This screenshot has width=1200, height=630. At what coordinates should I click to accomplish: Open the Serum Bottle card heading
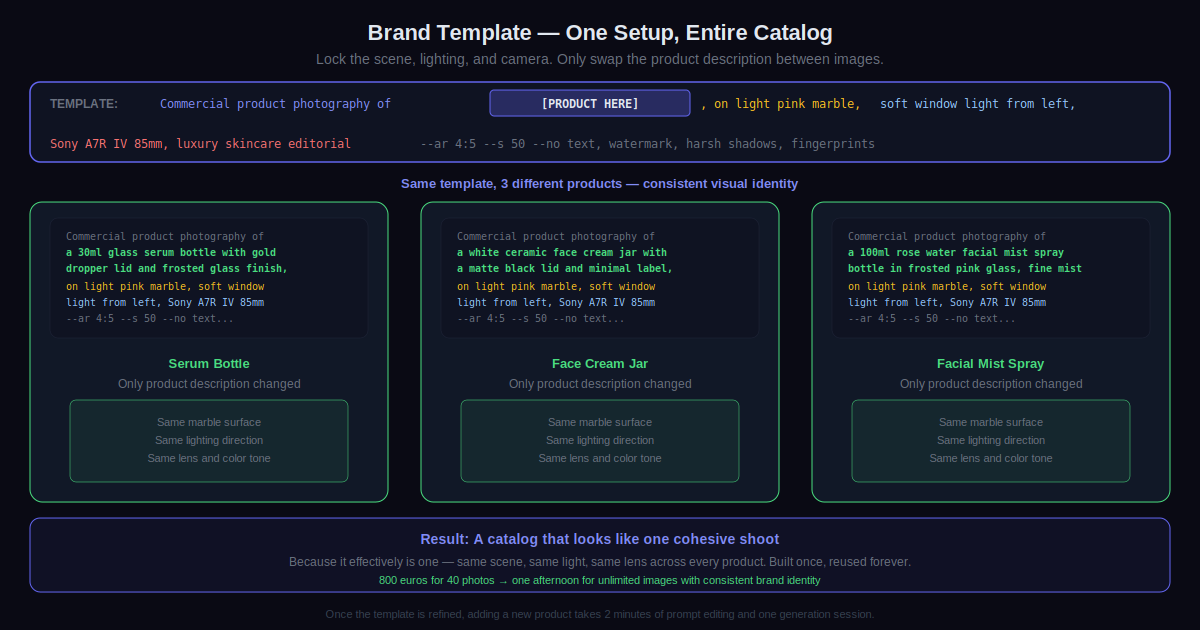(209, 364)
